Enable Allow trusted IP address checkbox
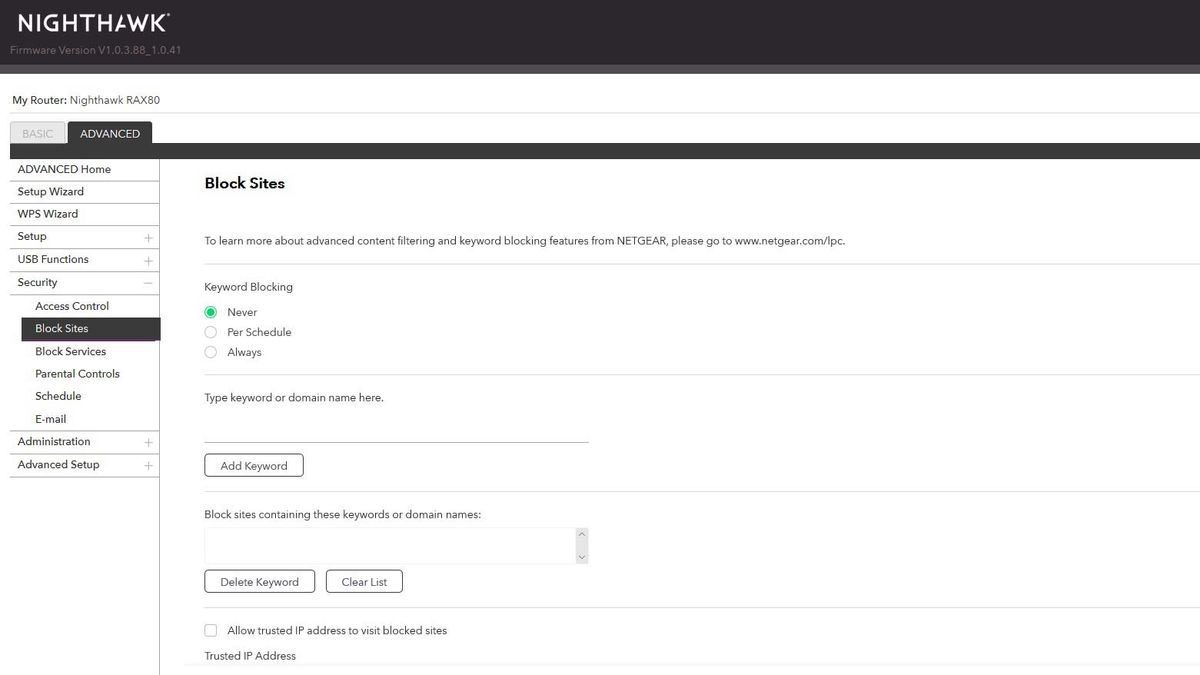 pyautogui.click(x=211, y=631)
